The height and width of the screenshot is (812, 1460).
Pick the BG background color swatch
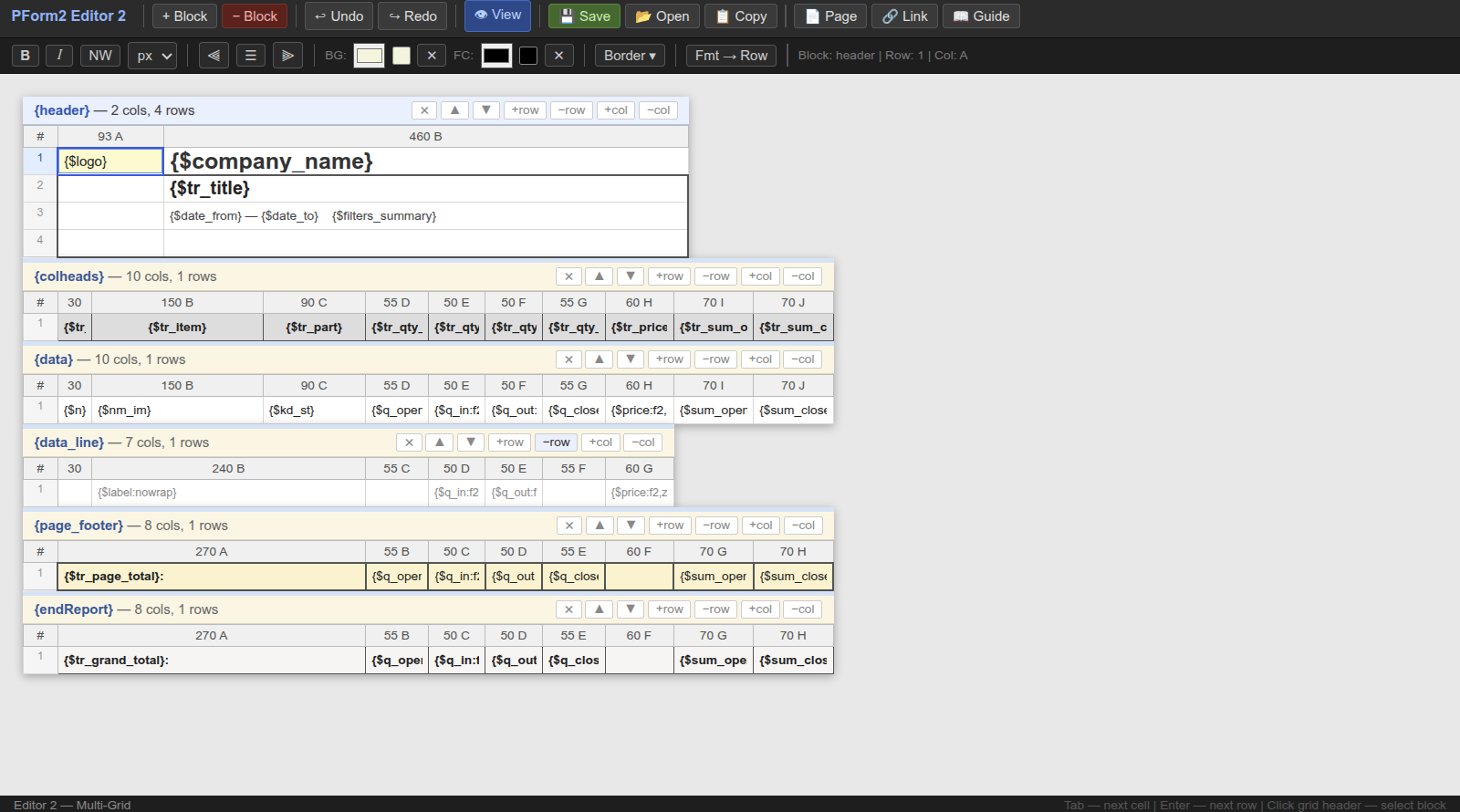click(x=369, y=56)
